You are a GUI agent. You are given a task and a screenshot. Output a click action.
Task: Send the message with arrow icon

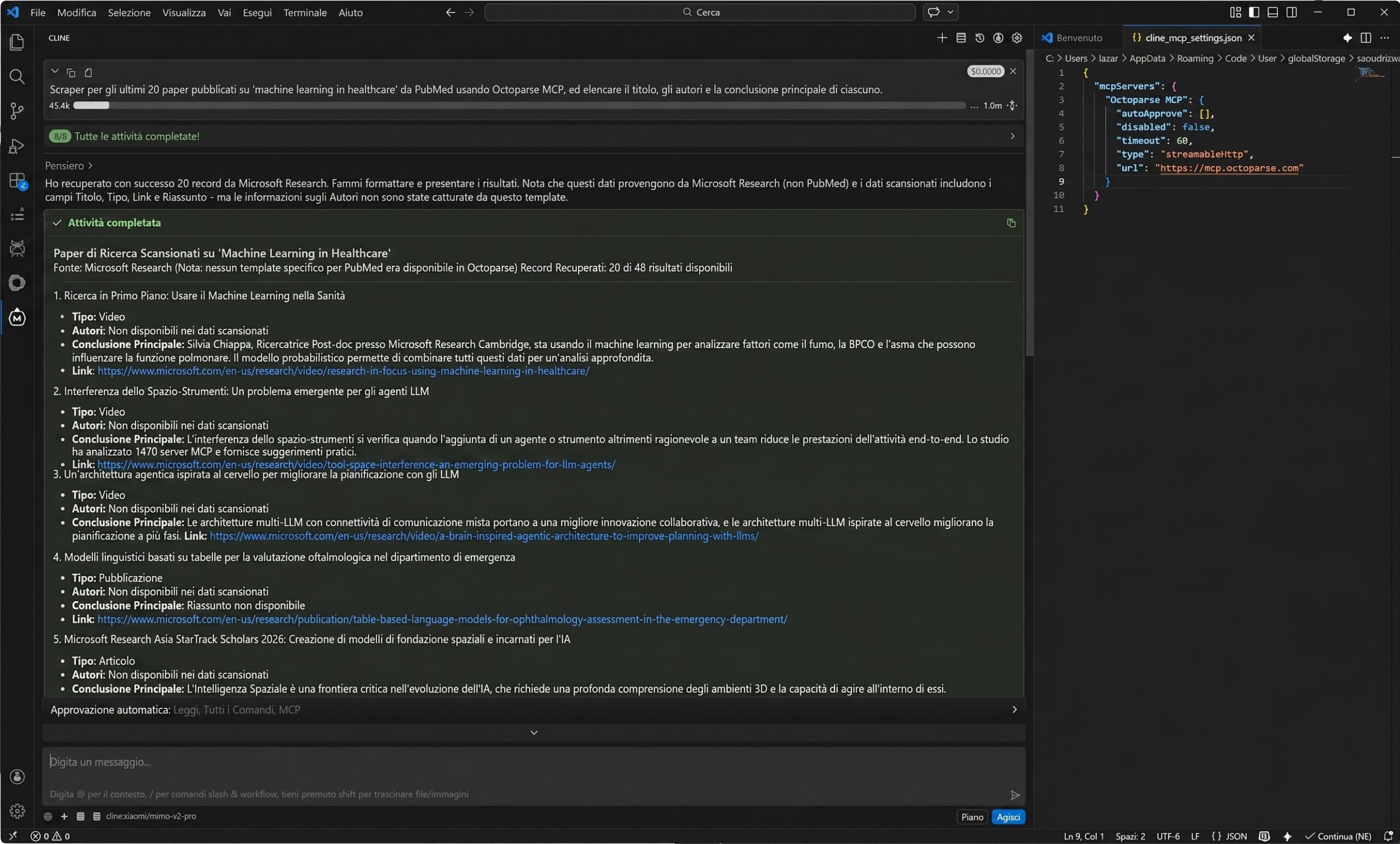tap(1015, 795)
